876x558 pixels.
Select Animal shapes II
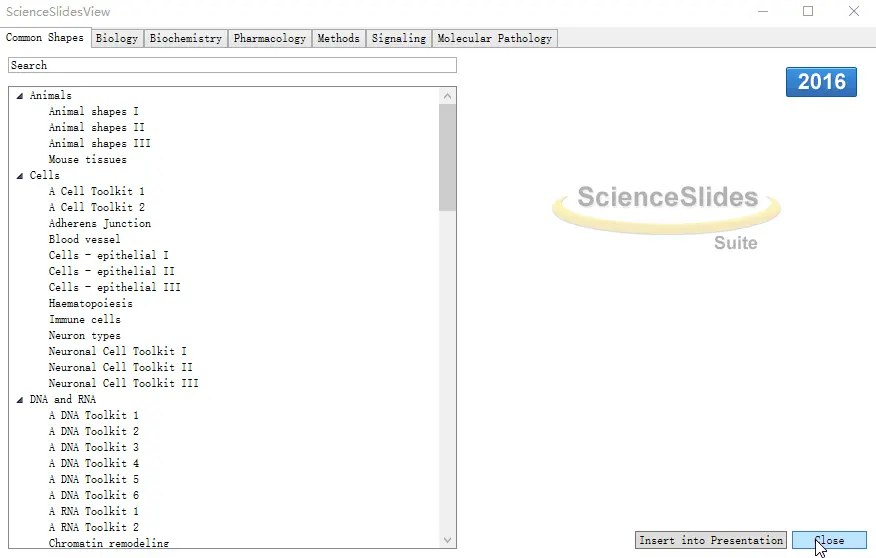pos(96,127)
